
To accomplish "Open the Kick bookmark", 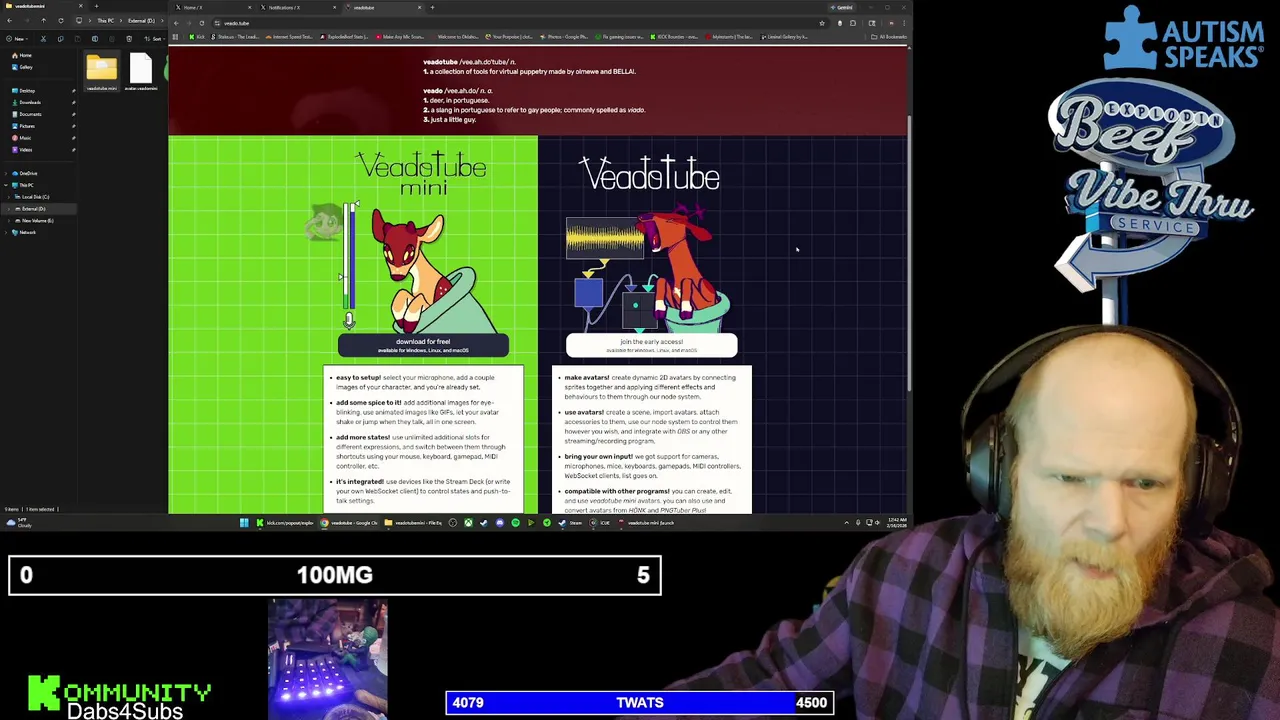I will coord(197,37).
